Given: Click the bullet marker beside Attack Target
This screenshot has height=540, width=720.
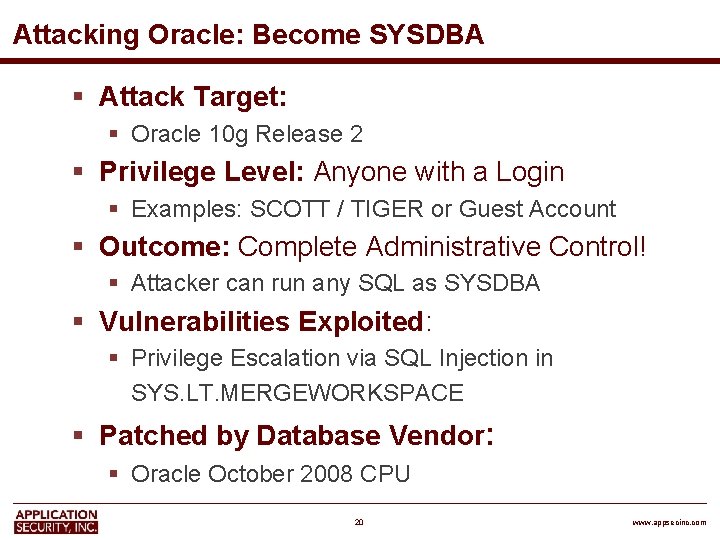Looking at the screenshot, I should coord(78,97).
